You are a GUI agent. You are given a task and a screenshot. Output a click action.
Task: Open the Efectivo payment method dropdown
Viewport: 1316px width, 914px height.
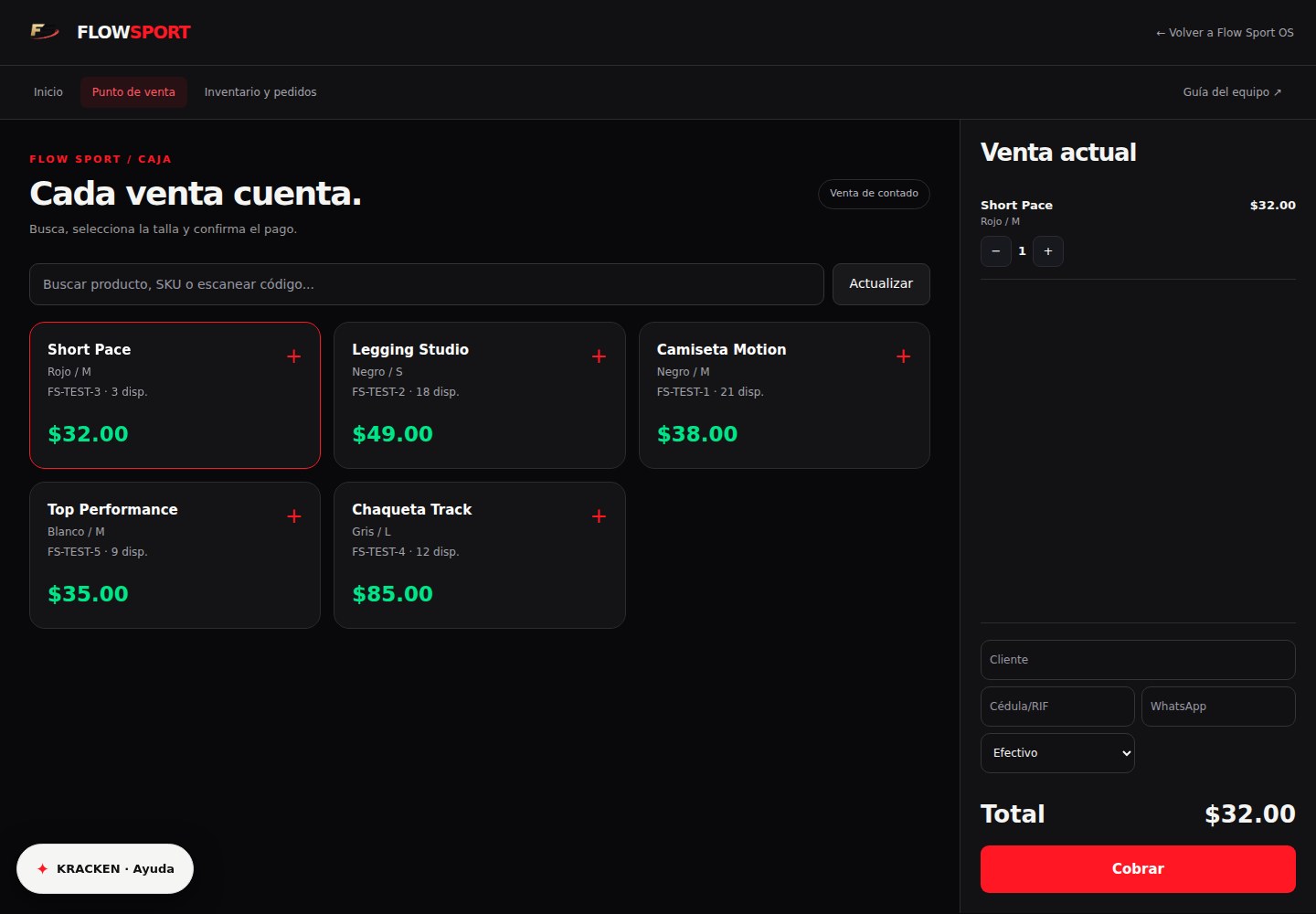pyautogui.click(x=1057, y=753)
